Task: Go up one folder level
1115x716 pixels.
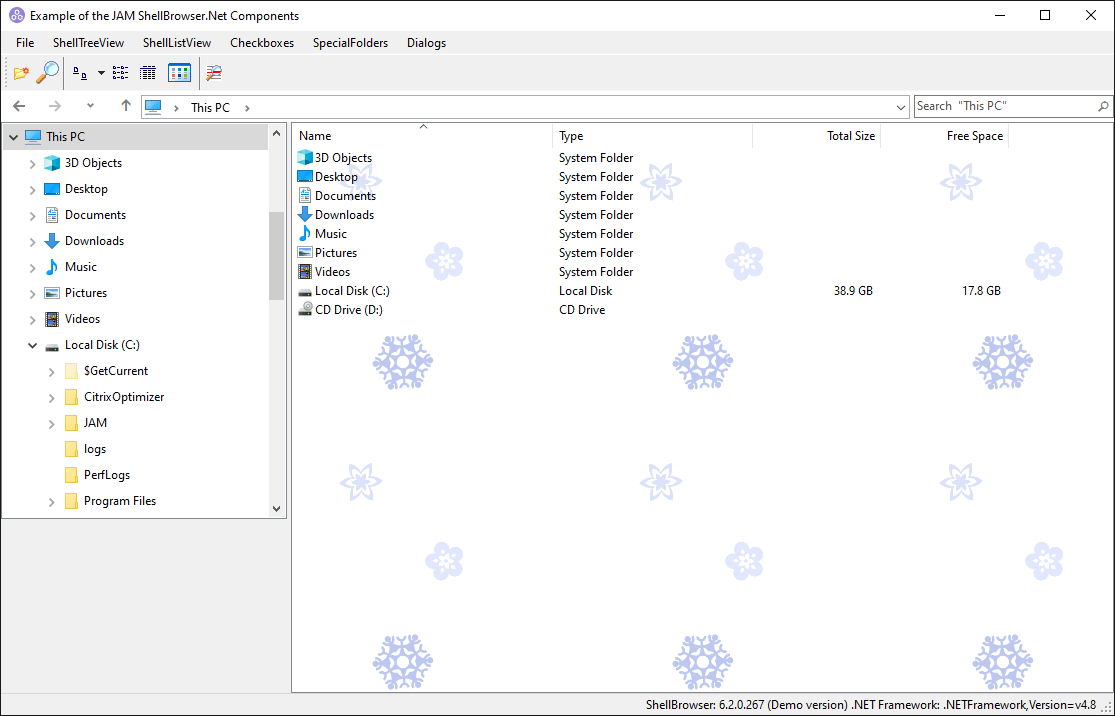Action: tap(126, 106)
